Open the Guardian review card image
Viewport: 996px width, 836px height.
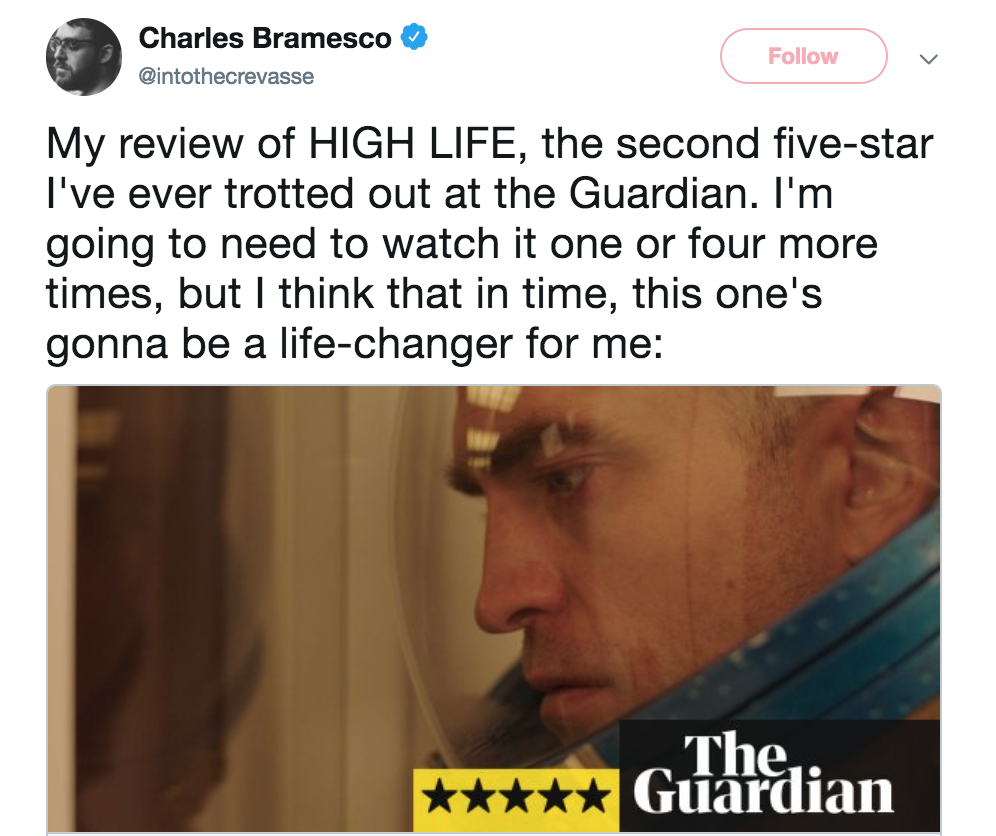[494, 609]
